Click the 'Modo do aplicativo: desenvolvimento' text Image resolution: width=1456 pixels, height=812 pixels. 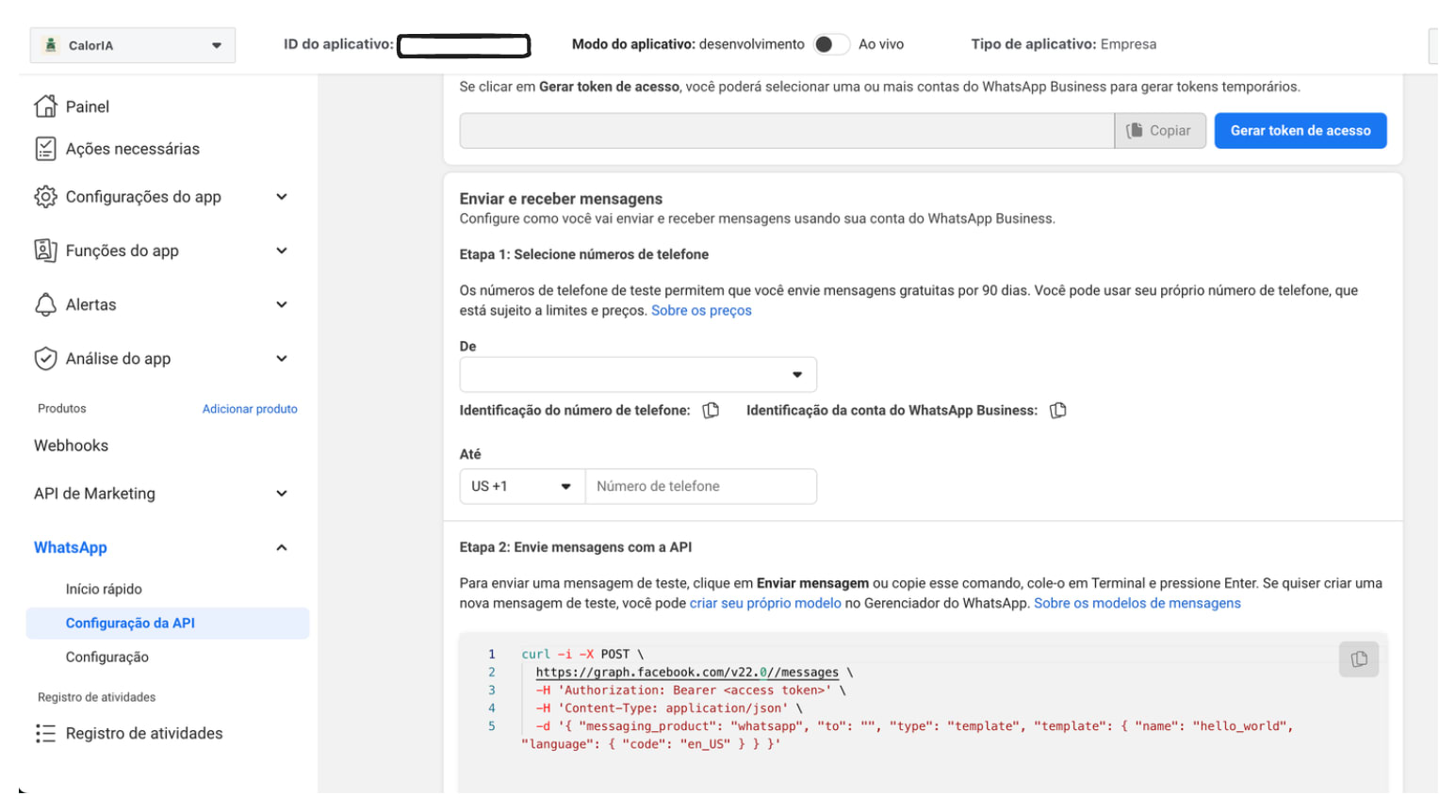click(688, 44)
